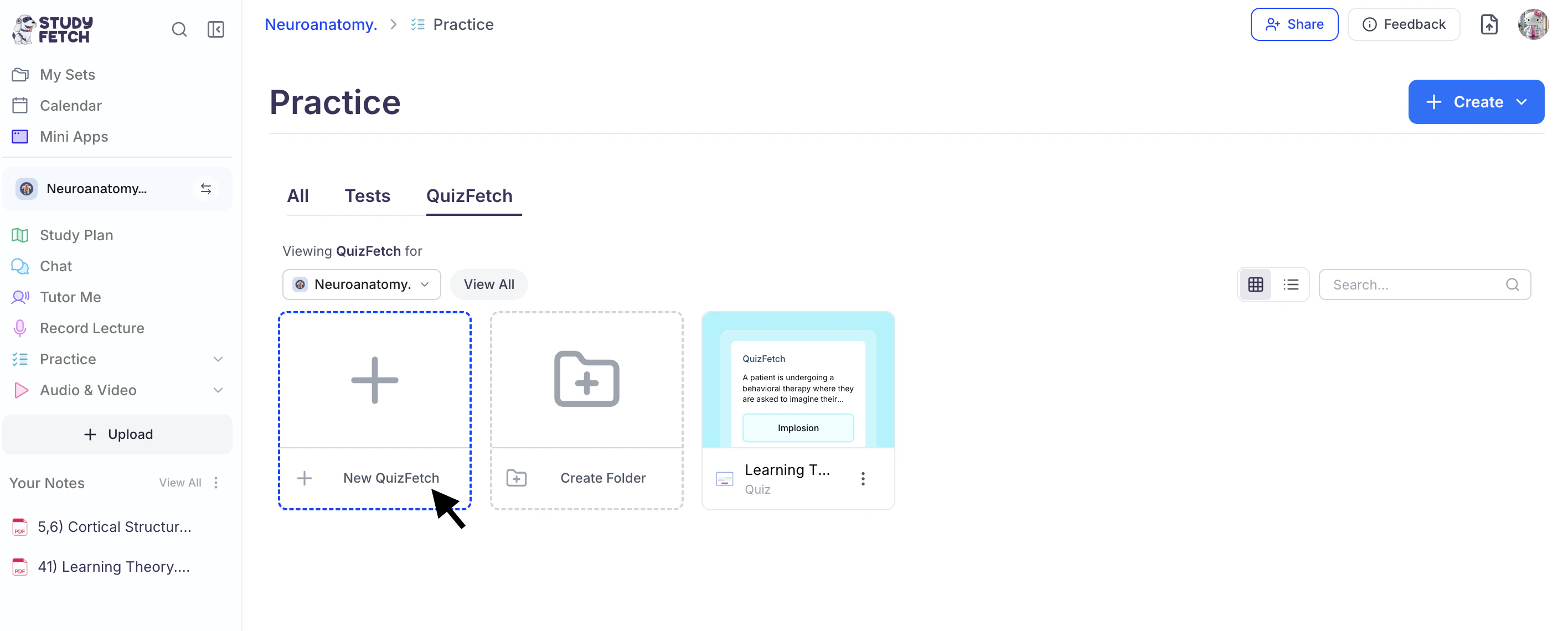Click the quiz type icon beside Learning T...
The image size is (1568, 631).
[x=724, y=478]
